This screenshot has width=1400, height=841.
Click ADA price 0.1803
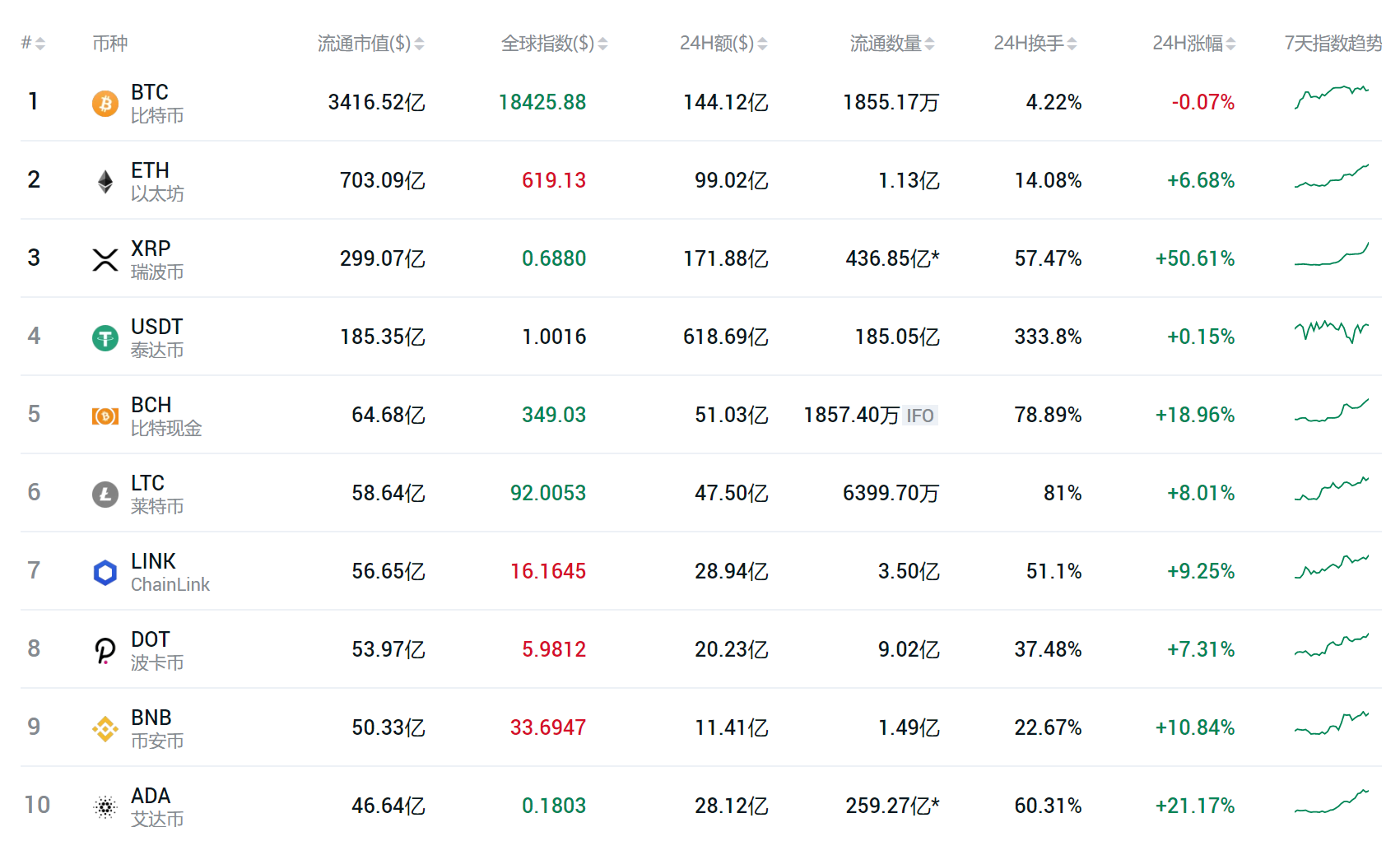554,806
